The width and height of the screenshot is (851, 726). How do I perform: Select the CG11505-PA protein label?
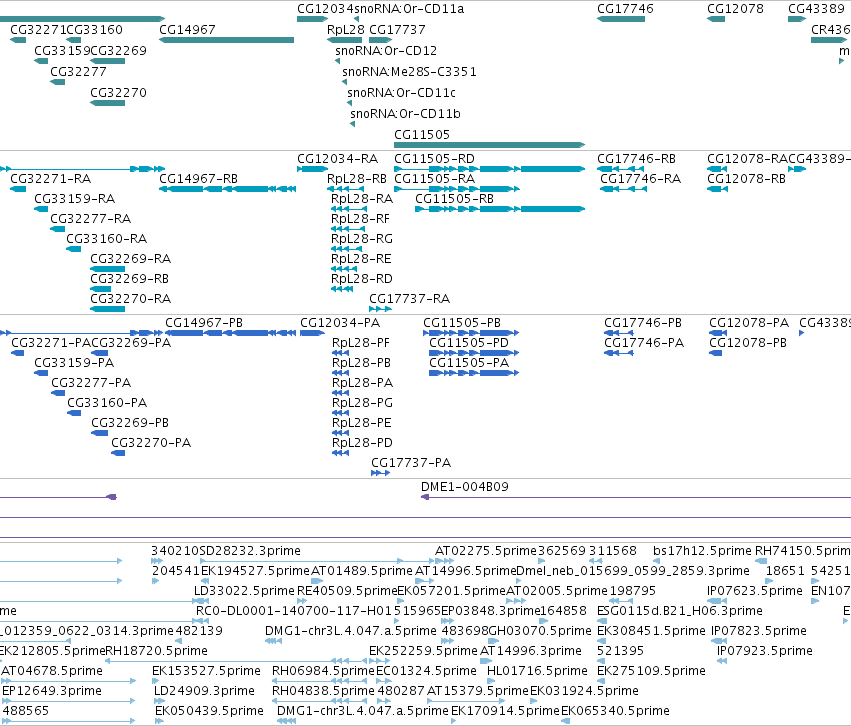click(x=469, y=363)
